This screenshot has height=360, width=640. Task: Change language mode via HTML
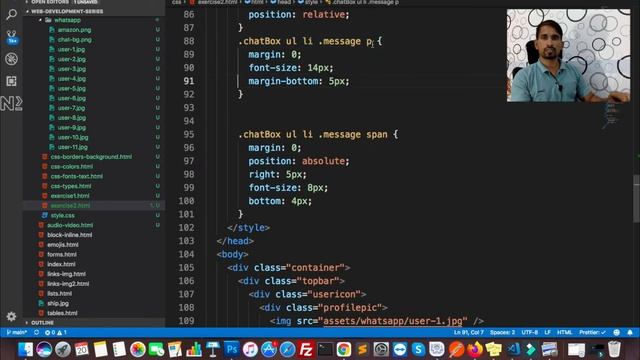pos(564,333)
